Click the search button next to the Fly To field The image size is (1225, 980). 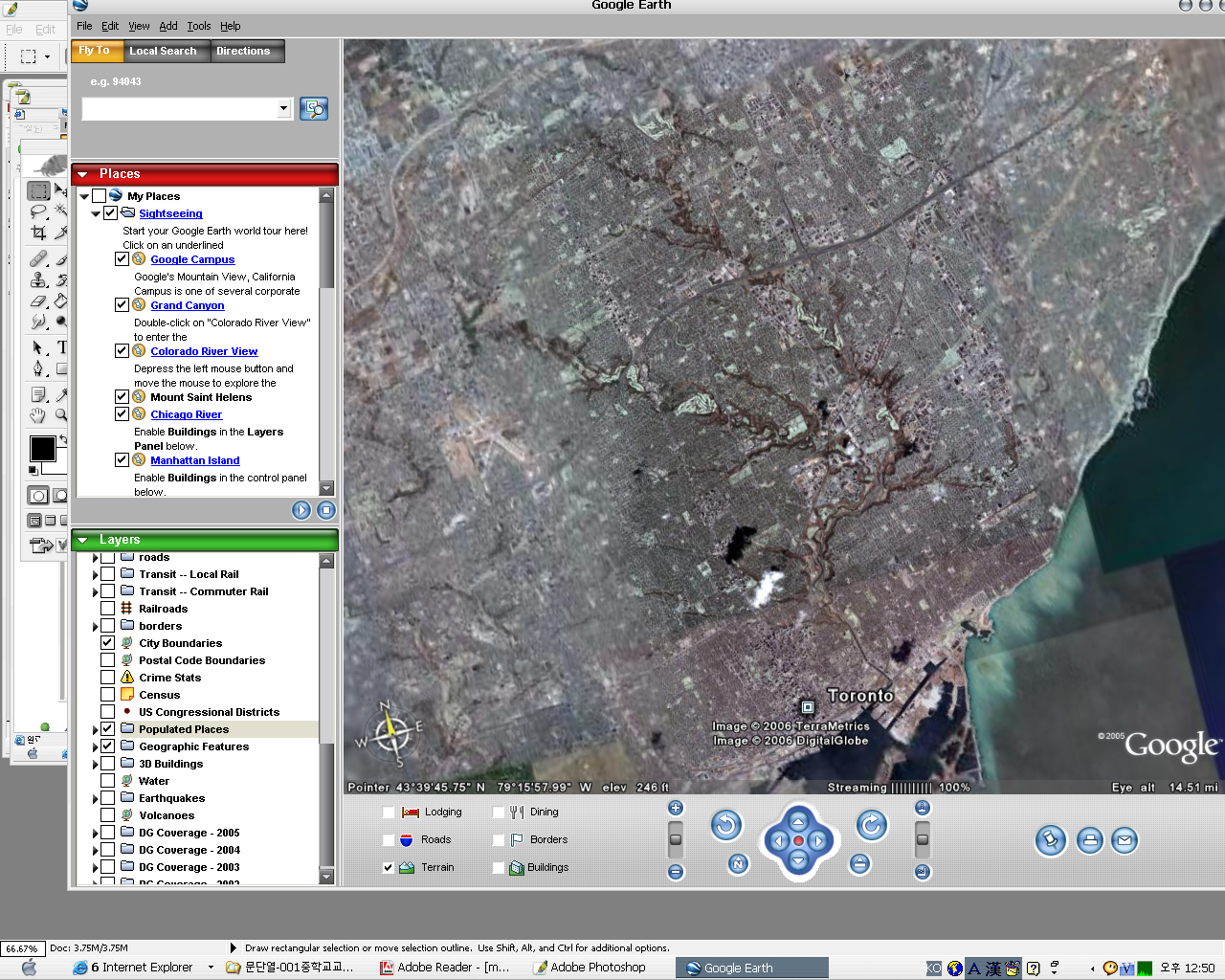click(x=314, y=108)
